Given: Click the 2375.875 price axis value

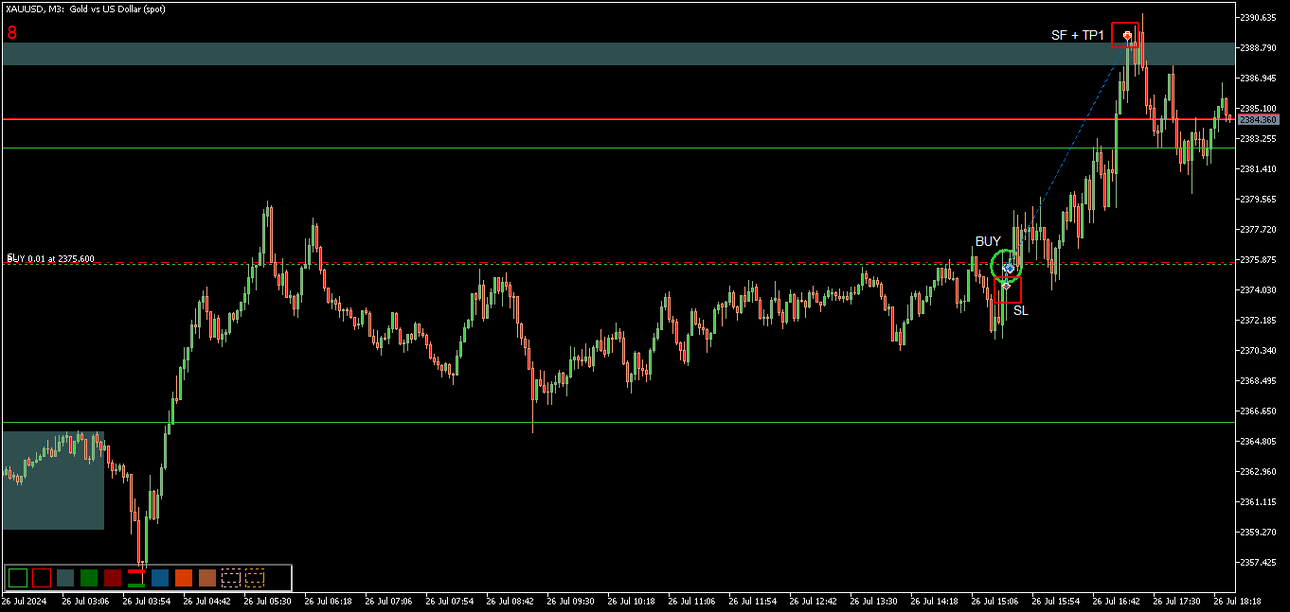Looking at the screenshot, I should [x=1260, y=259].
